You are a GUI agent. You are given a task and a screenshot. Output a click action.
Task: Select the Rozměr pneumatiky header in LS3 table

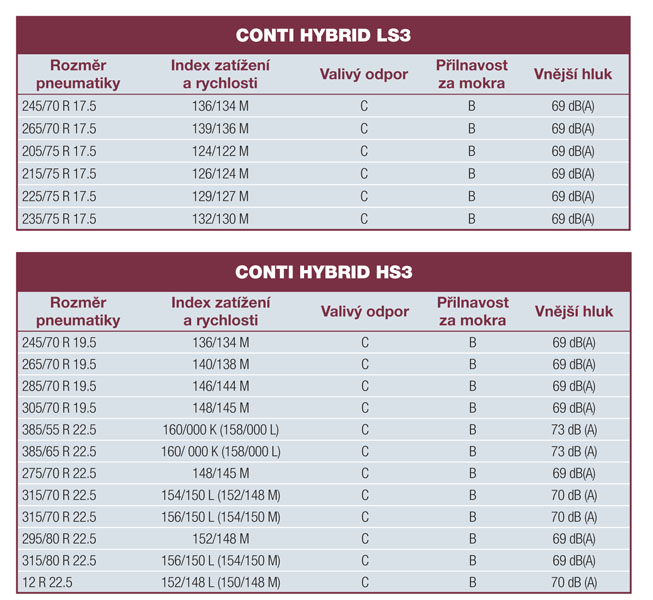[x=78, y=74]
